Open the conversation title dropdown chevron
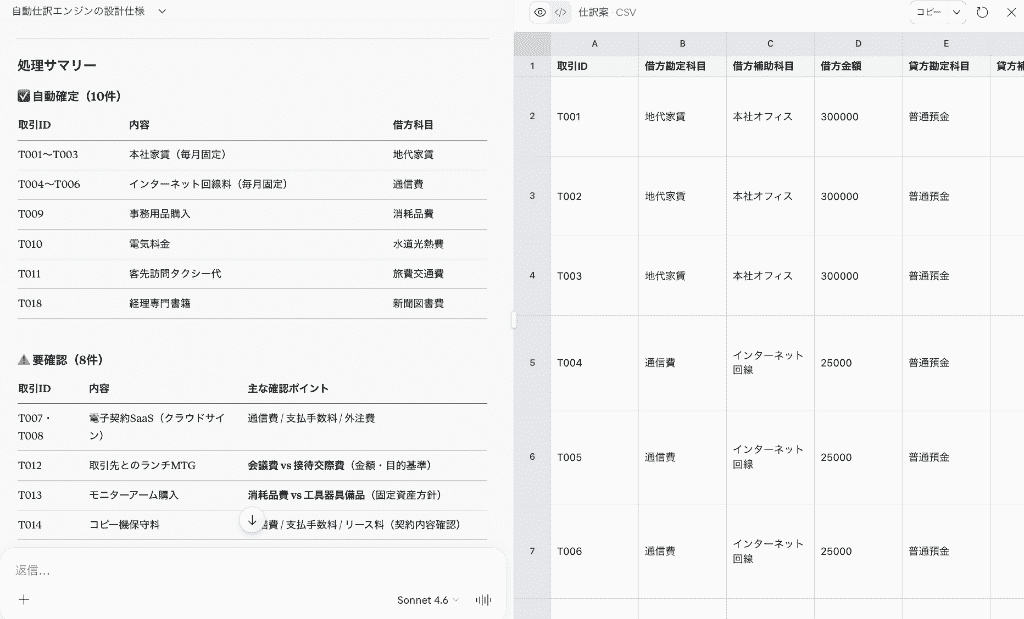 (x=162, y=11)
